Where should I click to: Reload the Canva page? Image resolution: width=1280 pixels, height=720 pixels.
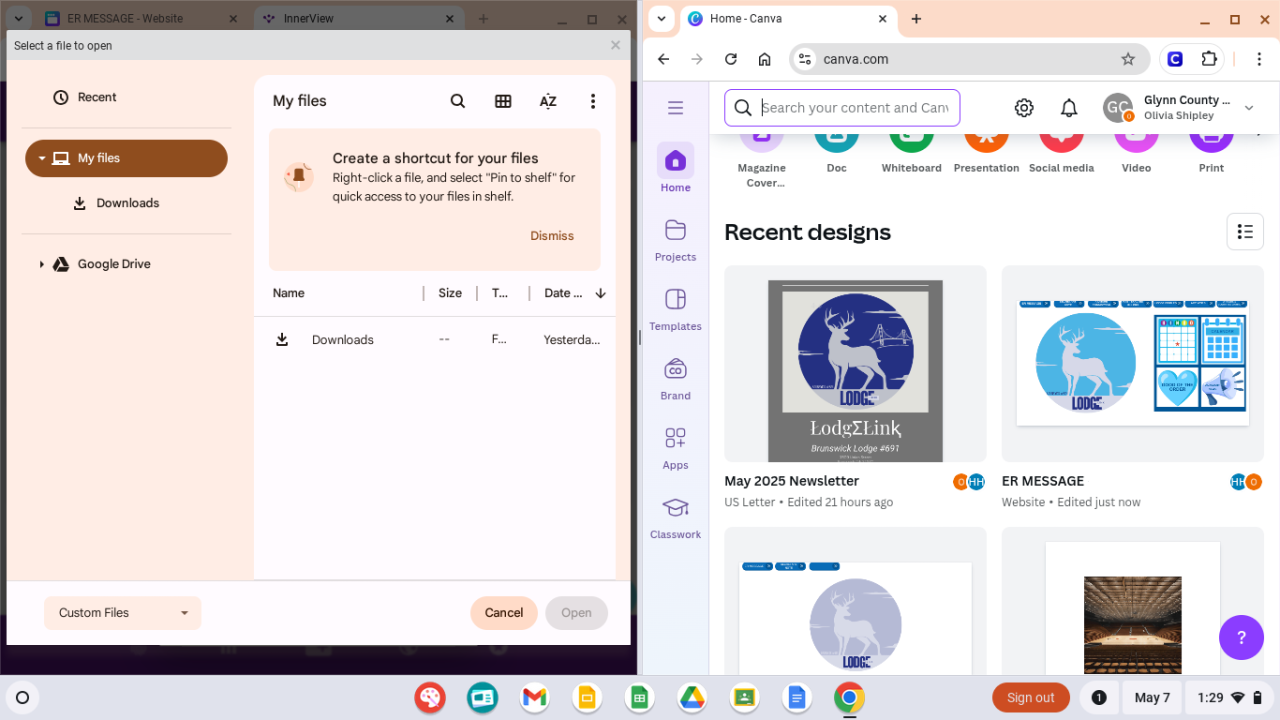coord(731,59)
